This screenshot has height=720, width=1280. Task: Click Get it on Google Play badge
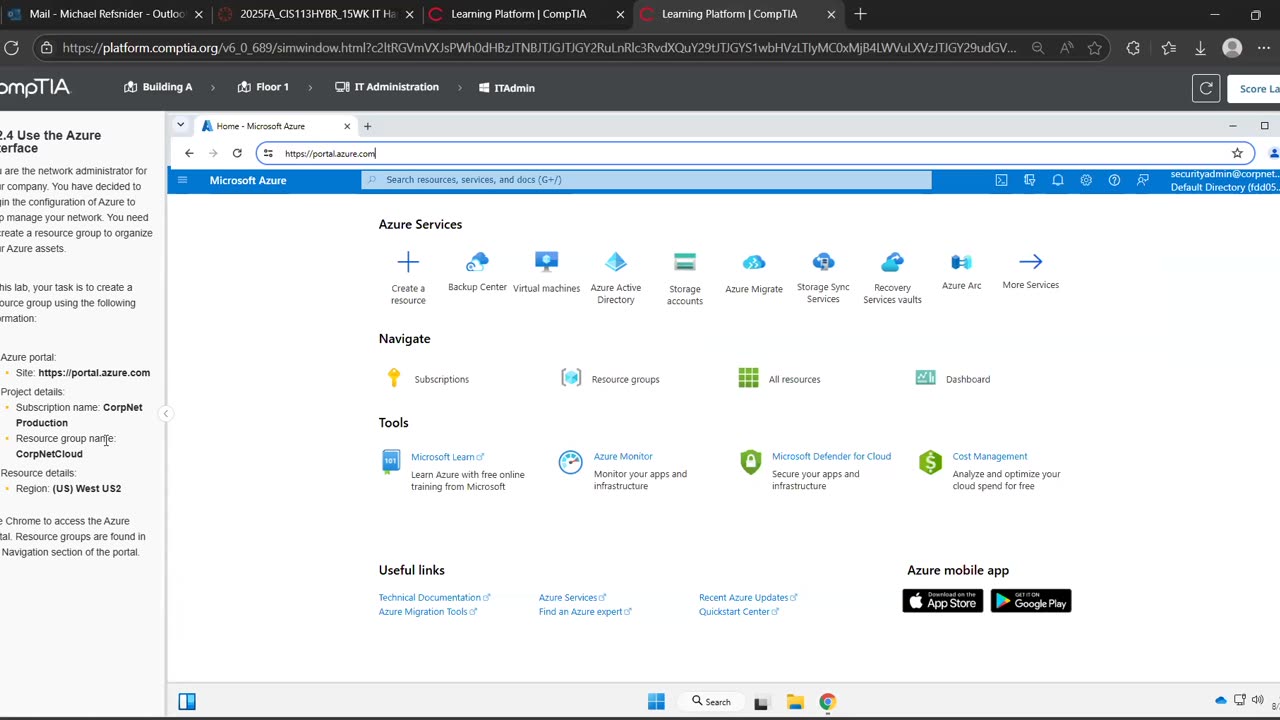[x=1031, y=600]
